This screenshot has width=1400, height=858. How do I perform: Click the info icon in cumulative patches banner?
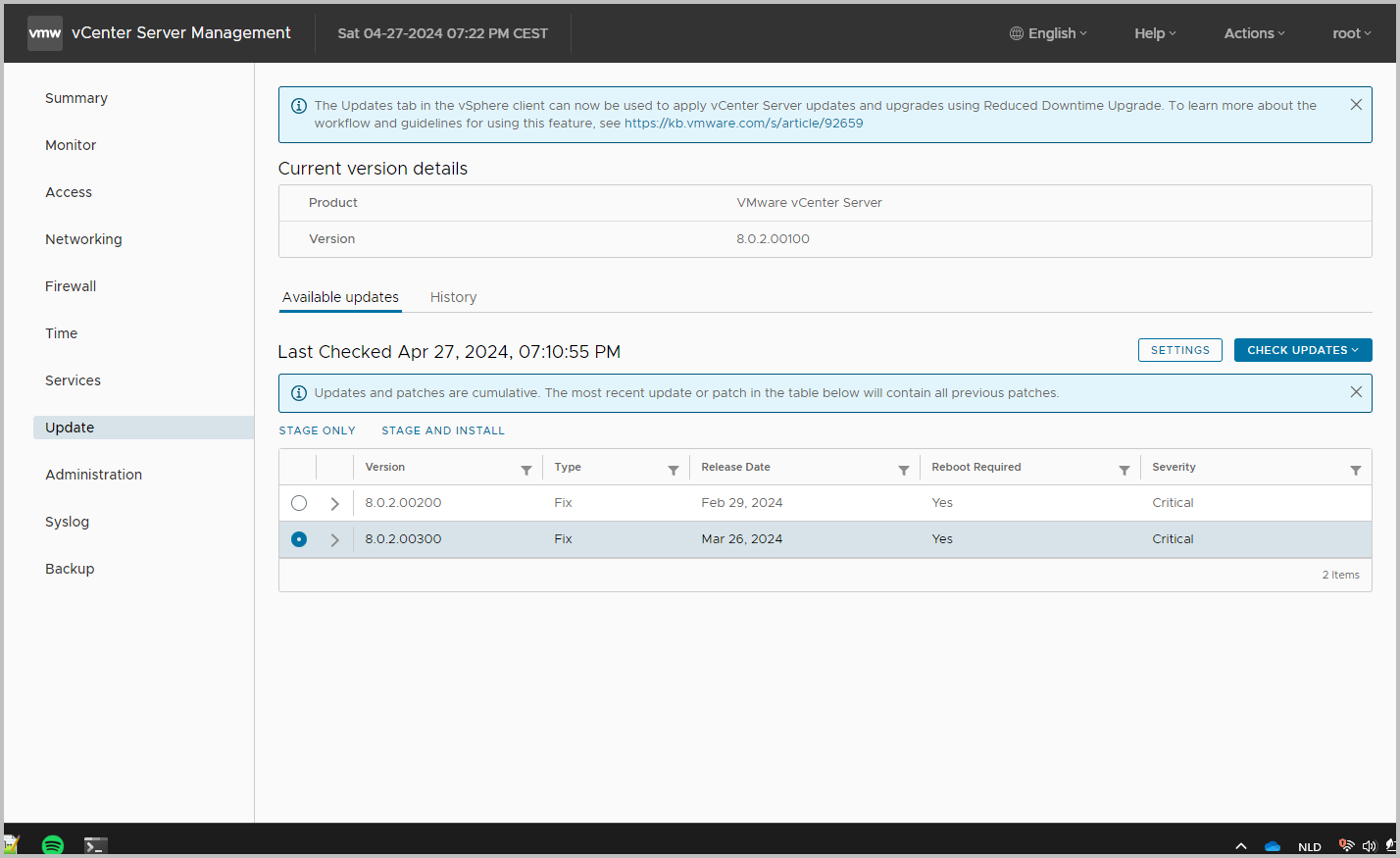coord(299,393)
